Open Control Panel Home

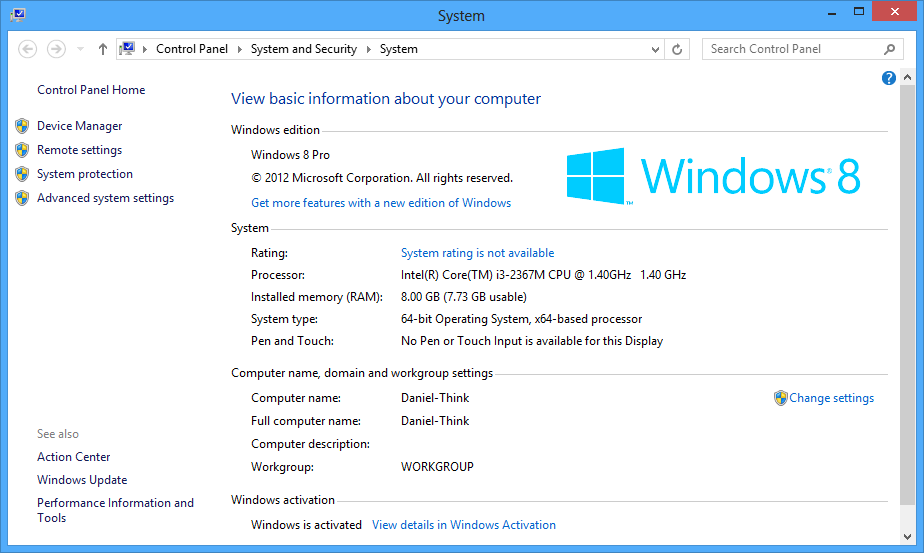coord(91,90)
